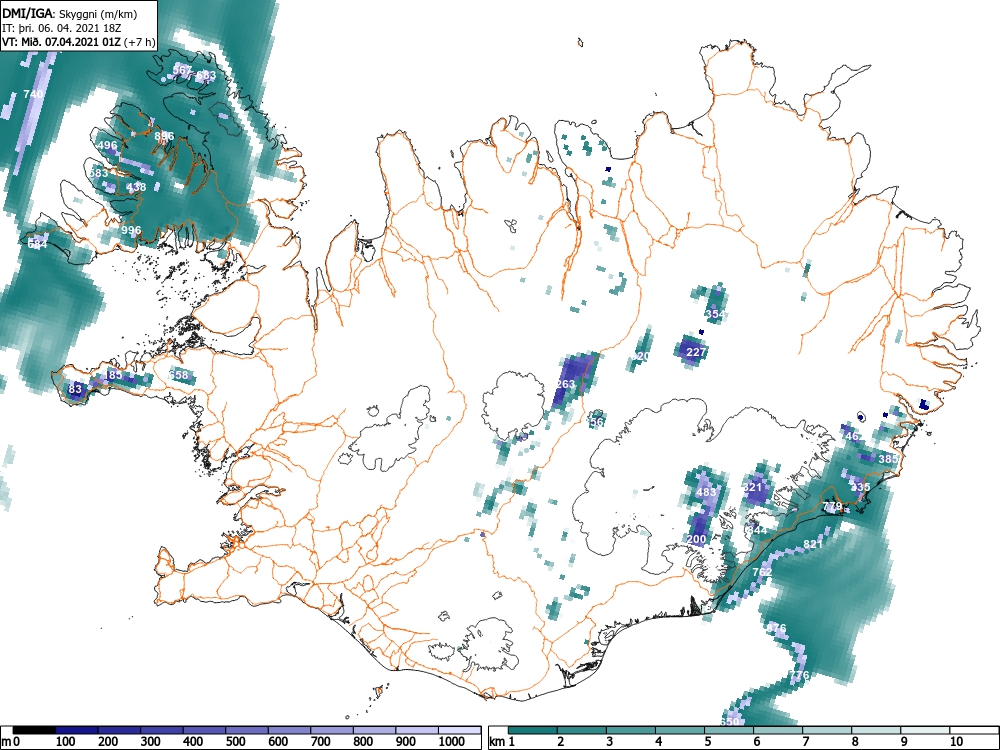Click the visibility value 876 offshore

[x=776, y=628]
